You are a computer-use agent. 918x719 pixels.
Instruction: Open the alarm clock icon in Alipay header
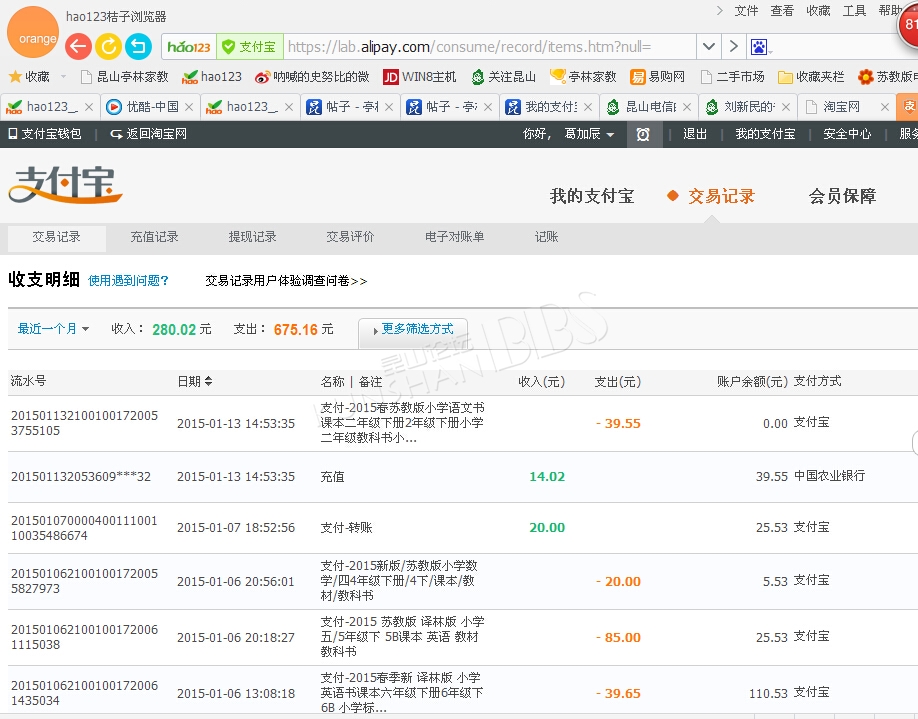(643, 134)
